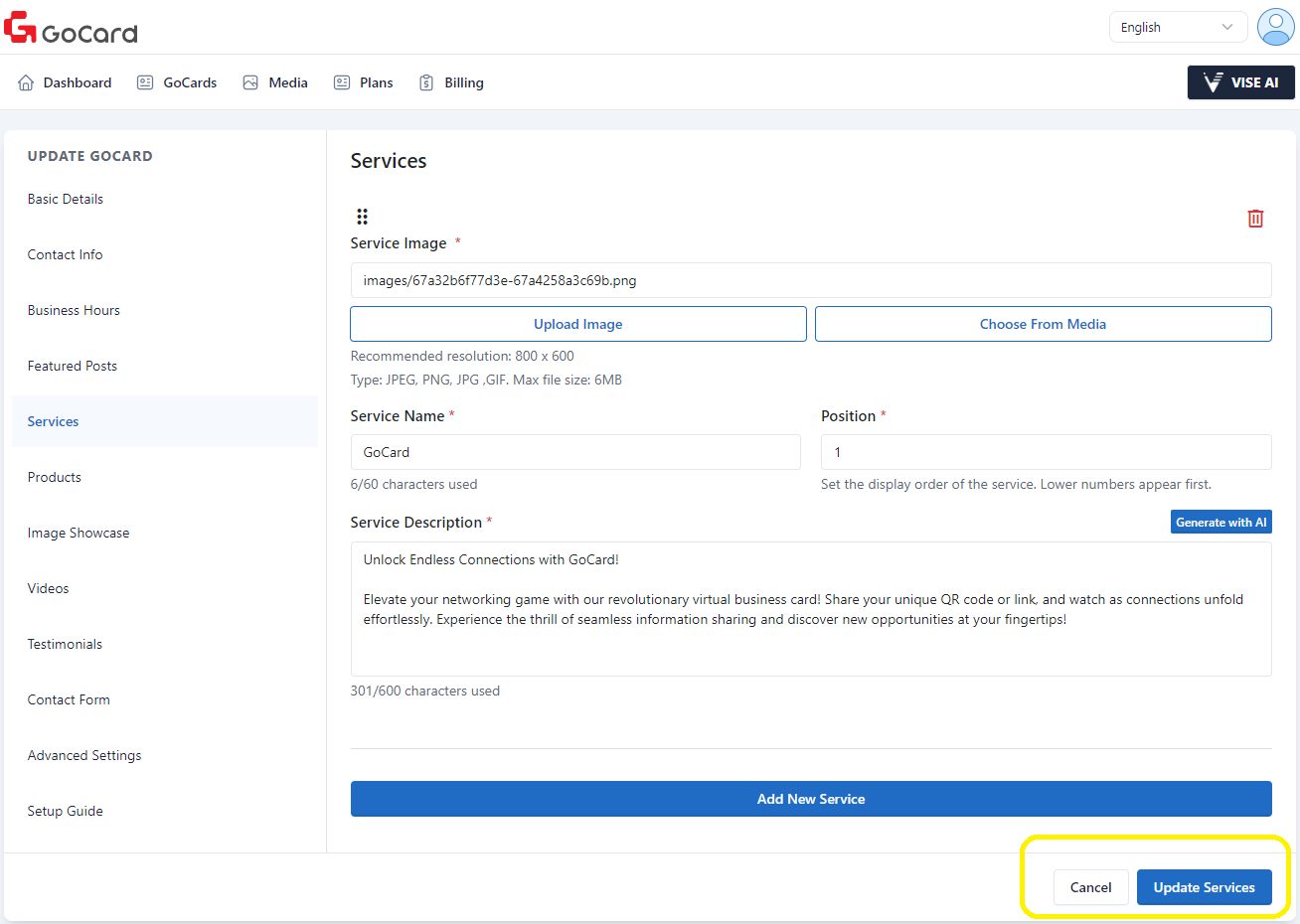Image resolution: width=1300 pixels, height=924 pixels.
Task: Click the Billing receipt icon
Action: click(x=426, y=82)
